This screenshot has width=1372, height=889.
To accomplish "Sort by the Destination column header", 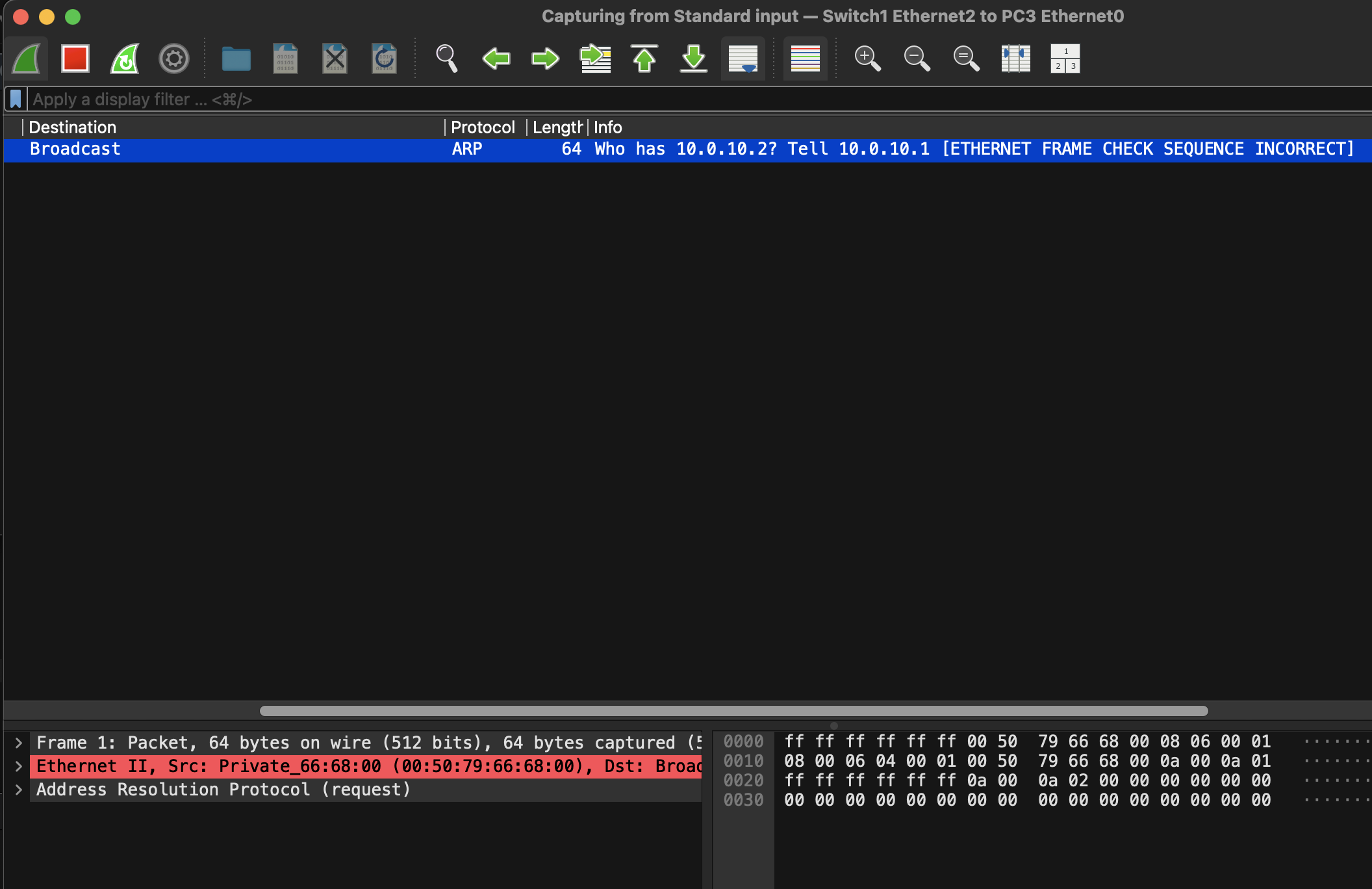I will [x=73, y=127].
